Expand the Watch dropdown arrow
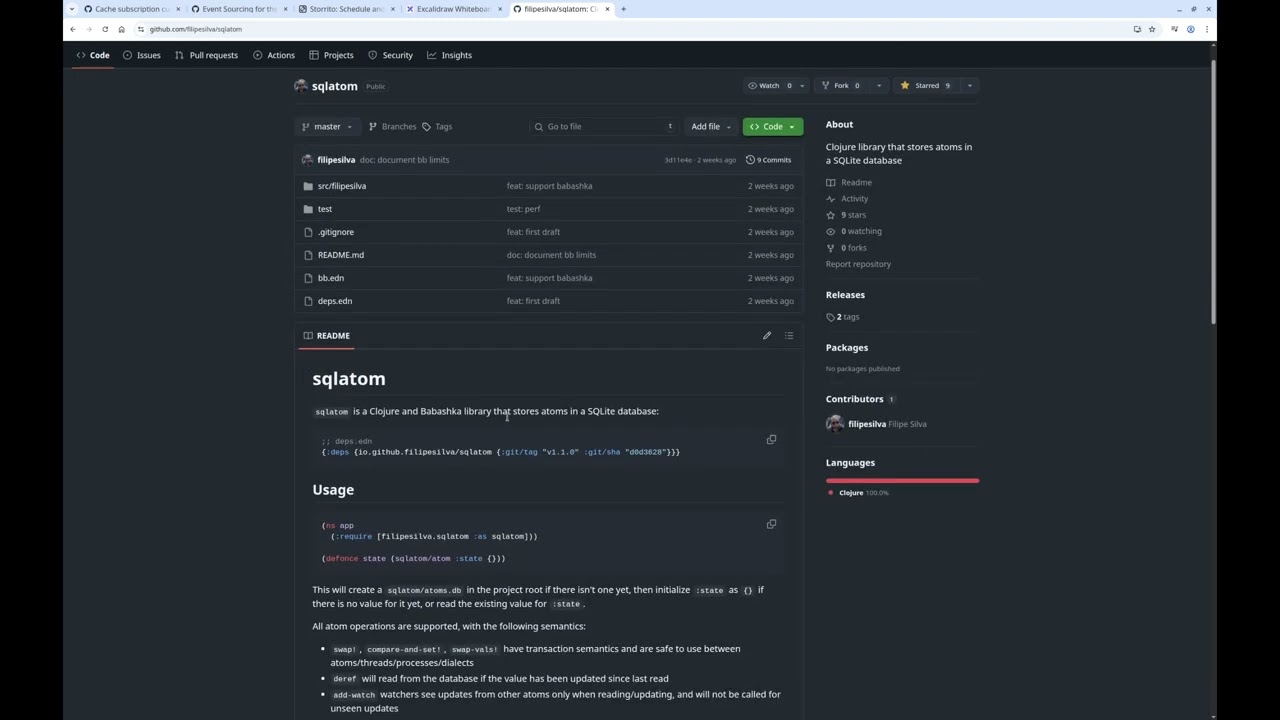Screen dimensions: 1280x720 (x=802, y=86)
